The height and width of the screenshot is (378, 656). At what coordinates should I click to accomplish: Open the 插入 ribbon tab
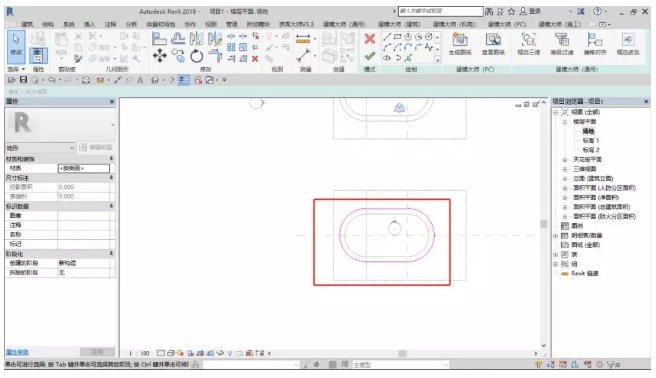coord(90,24)
